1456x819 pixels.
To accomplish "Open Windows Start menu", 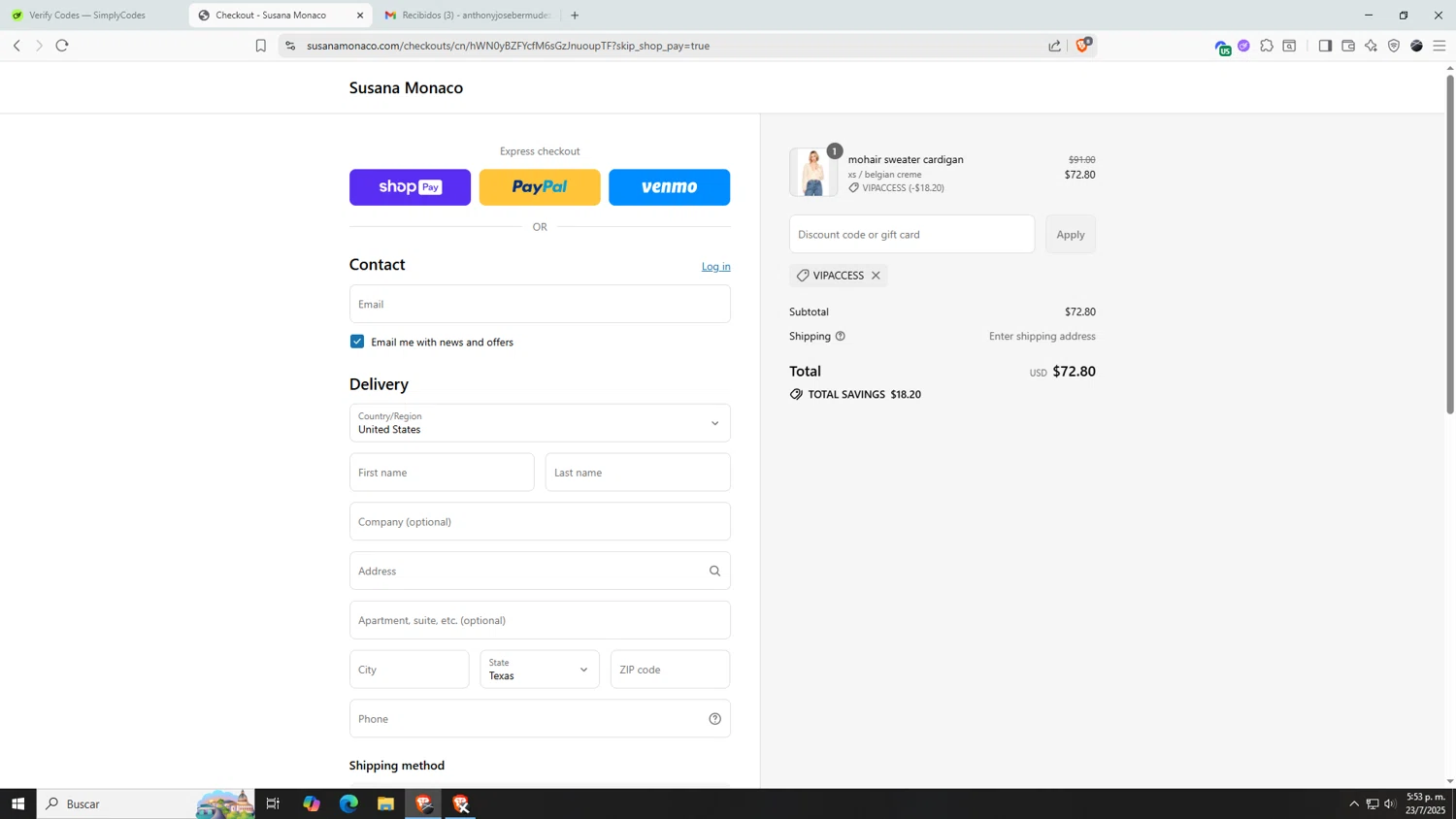I will point(17,803).
